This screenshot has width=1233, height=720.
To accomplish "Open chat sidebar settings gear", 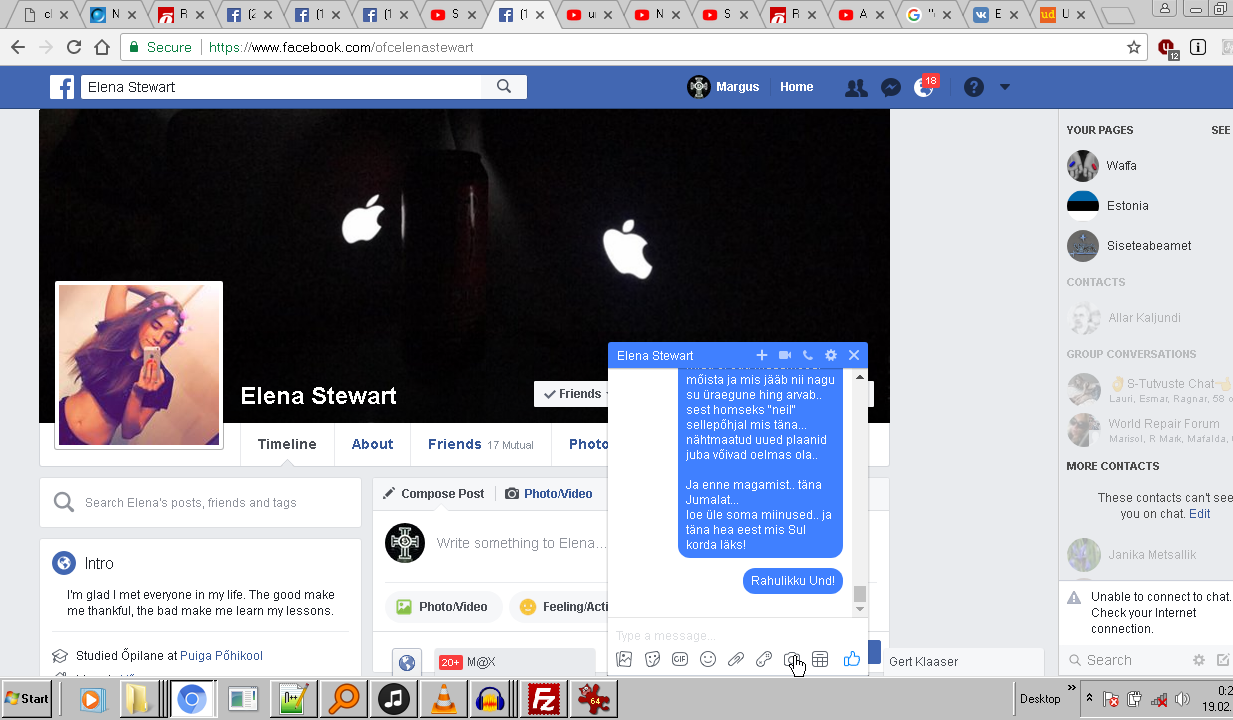I will 1199,660.
